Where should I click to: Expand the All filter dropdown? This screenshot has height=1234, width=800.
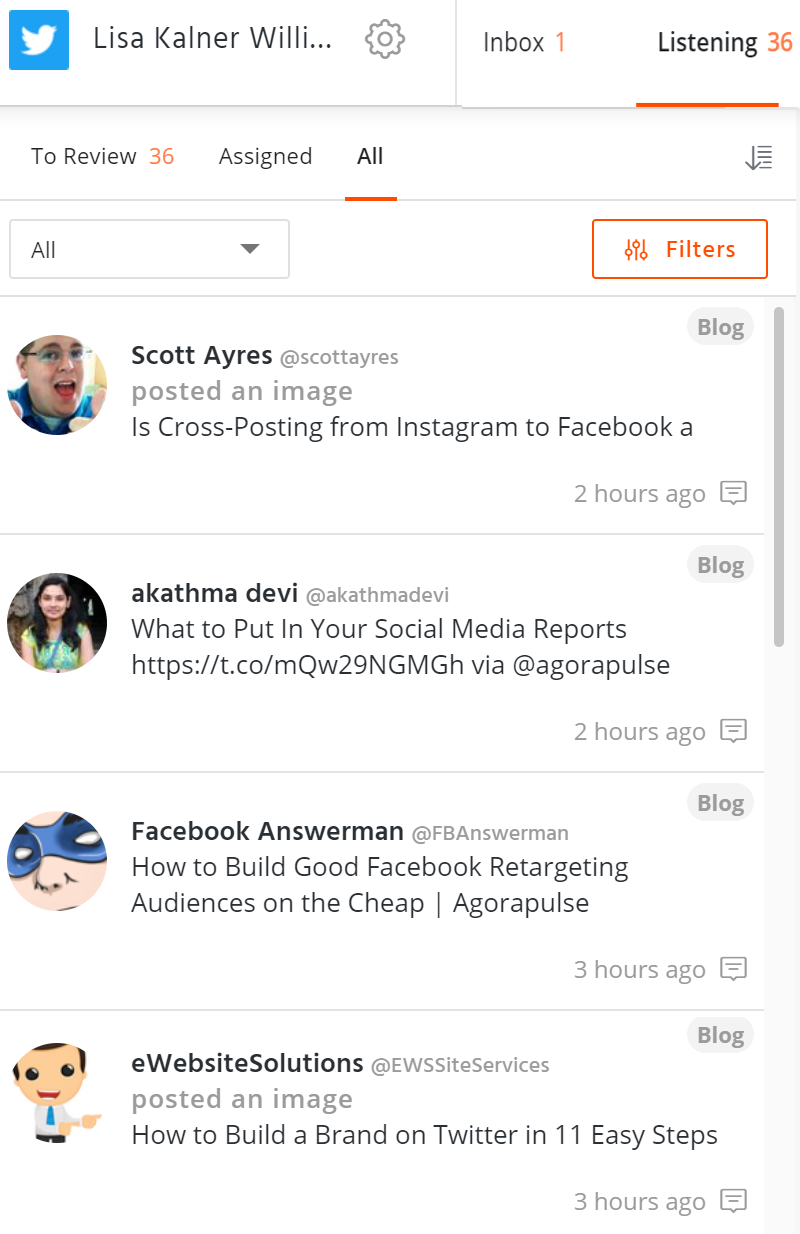coord(149,249)
